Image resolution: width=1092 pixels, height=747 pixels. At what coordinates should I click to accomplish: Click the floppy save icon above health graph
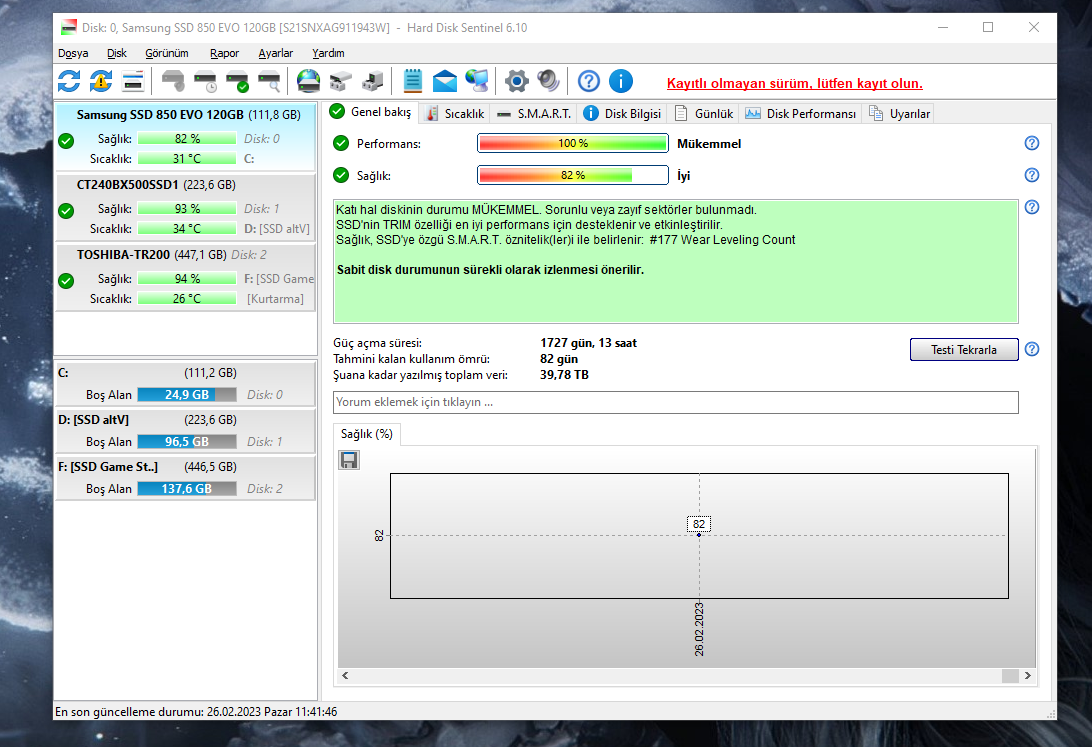point(349,459)
